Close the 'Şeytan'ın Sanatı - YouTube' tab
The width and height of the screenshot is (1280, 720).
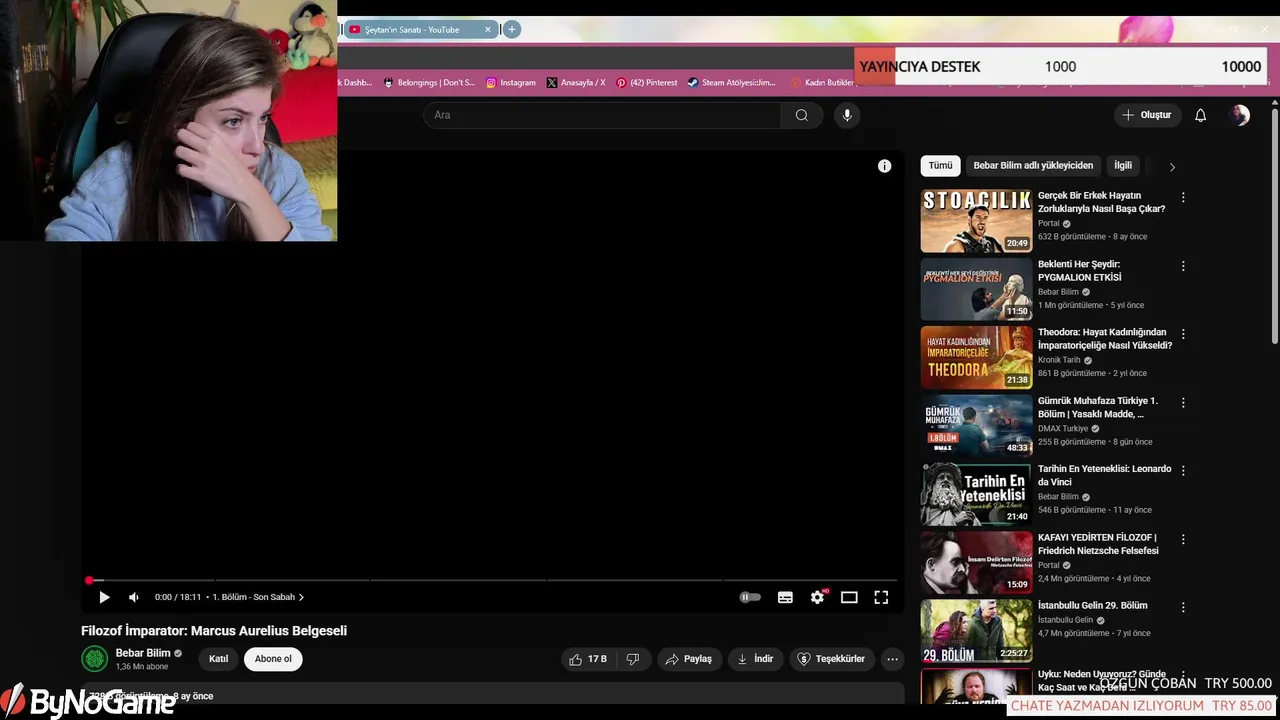pos(488,30)
